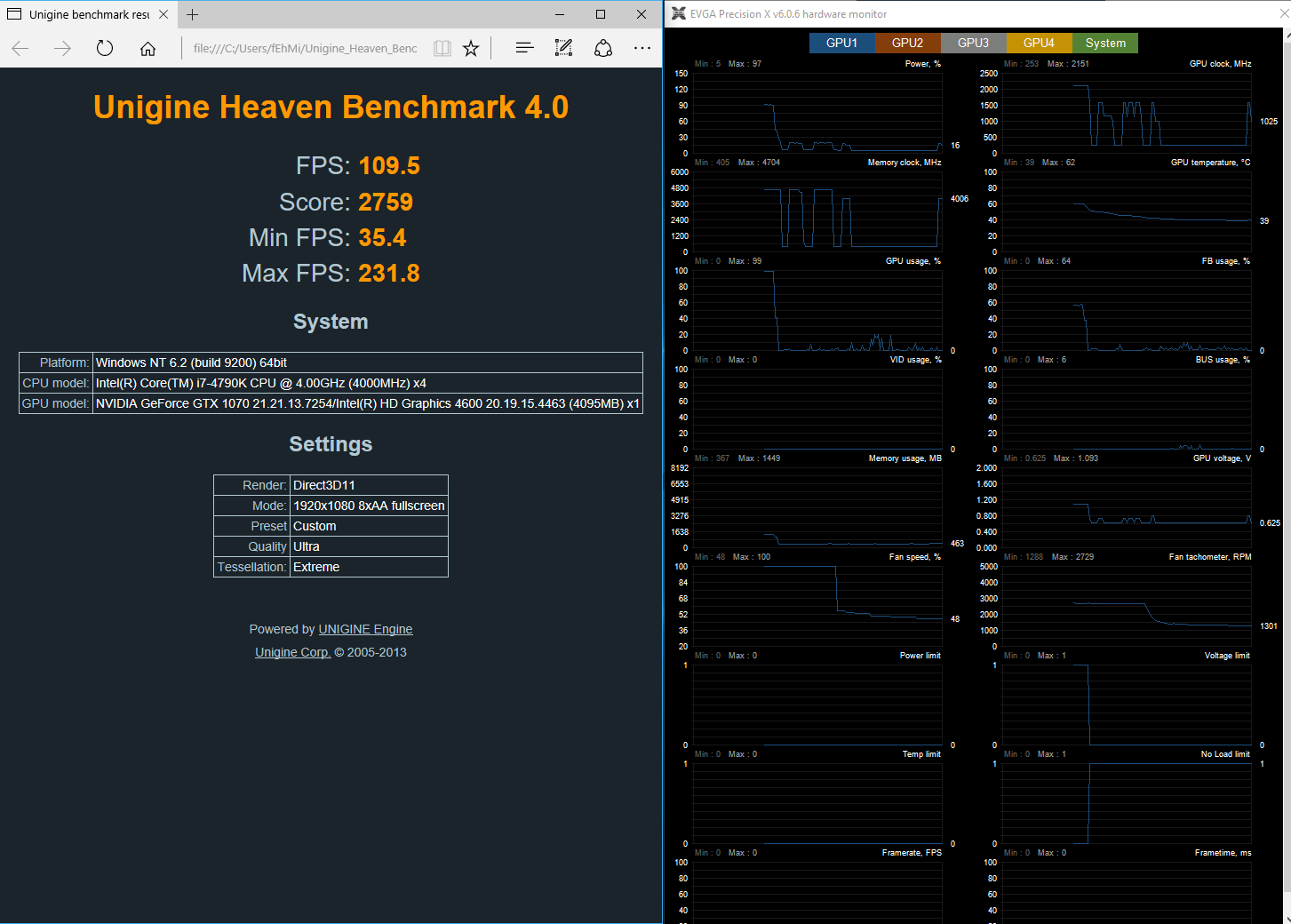
Task: Click the Extreme tessellation cell
Action: (x=369, y=567)
